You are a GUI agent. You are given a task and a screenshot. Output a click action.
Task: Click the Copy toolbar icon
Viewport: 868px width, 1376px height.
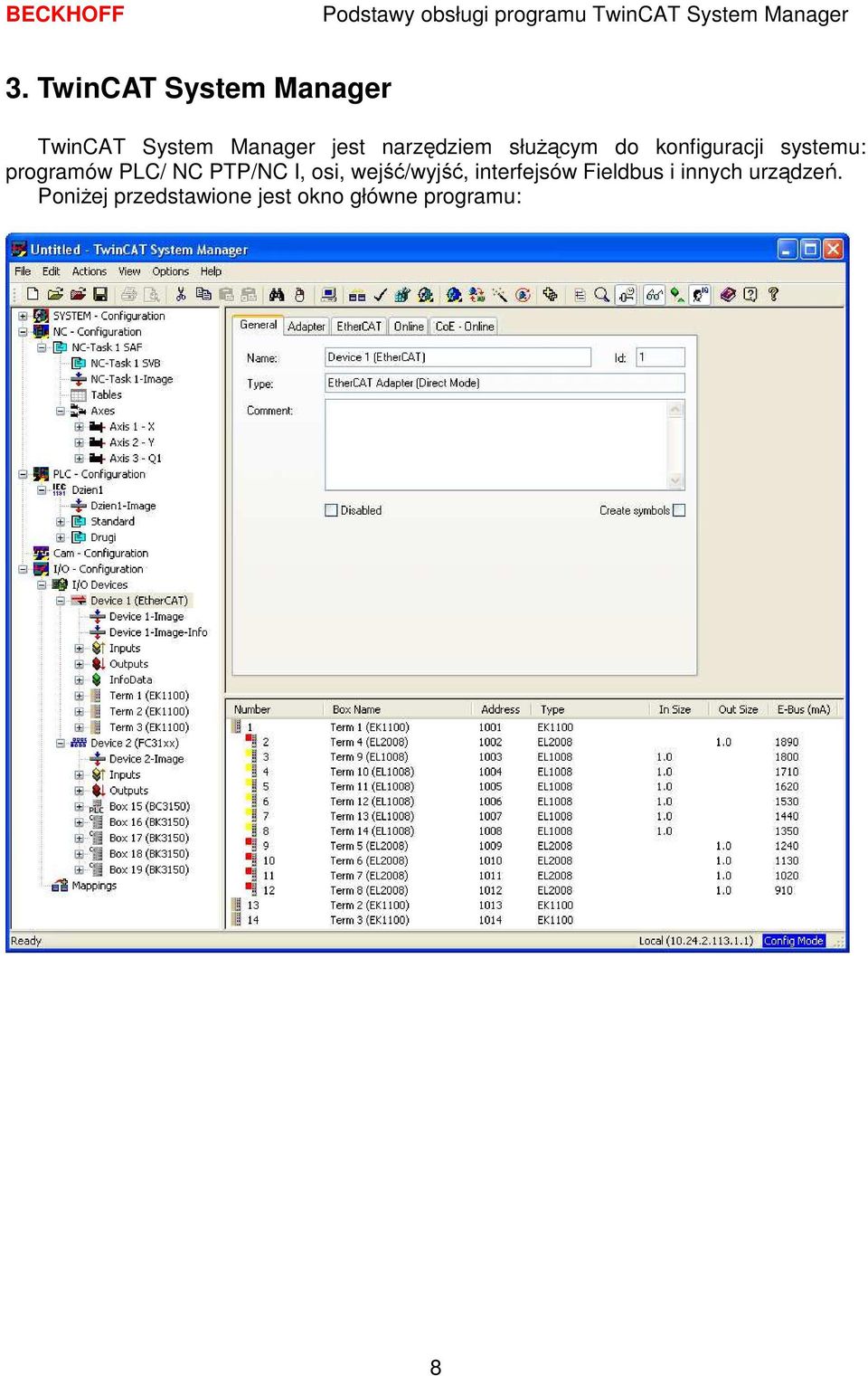[203, 294]
